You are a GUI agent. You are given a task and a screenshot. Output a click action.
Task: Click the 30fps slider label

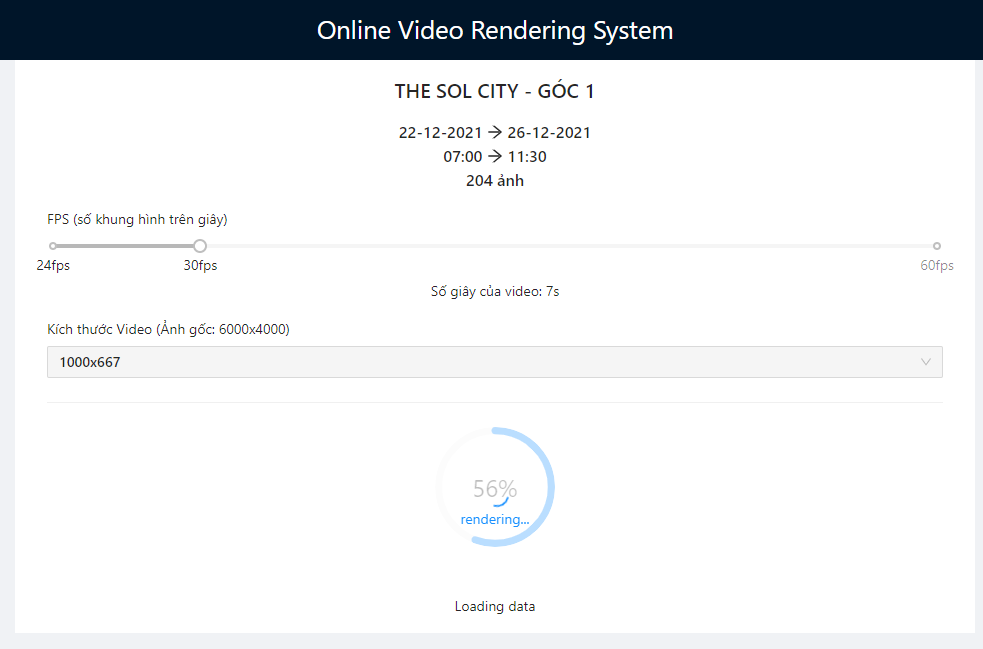[201, 265]
